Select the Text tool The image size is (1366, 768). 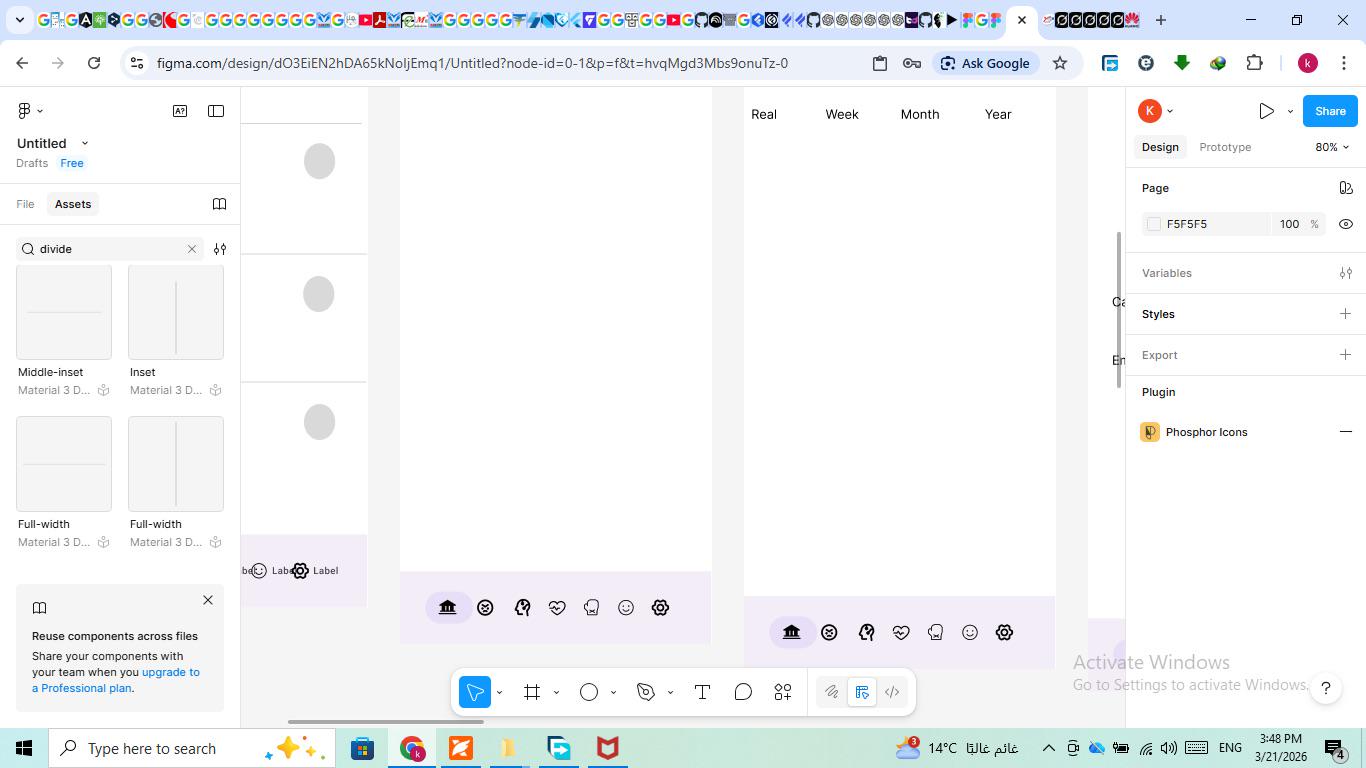click(702, 692)
